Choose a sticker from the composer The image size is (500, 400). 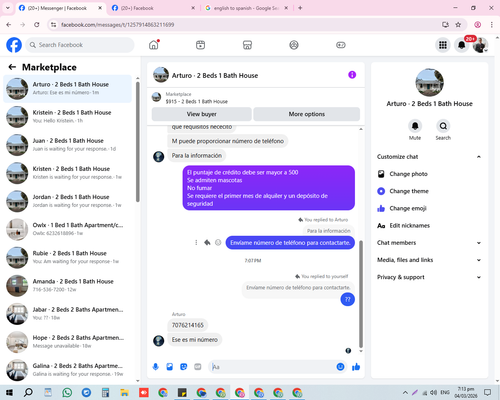(x=184, y=367)
